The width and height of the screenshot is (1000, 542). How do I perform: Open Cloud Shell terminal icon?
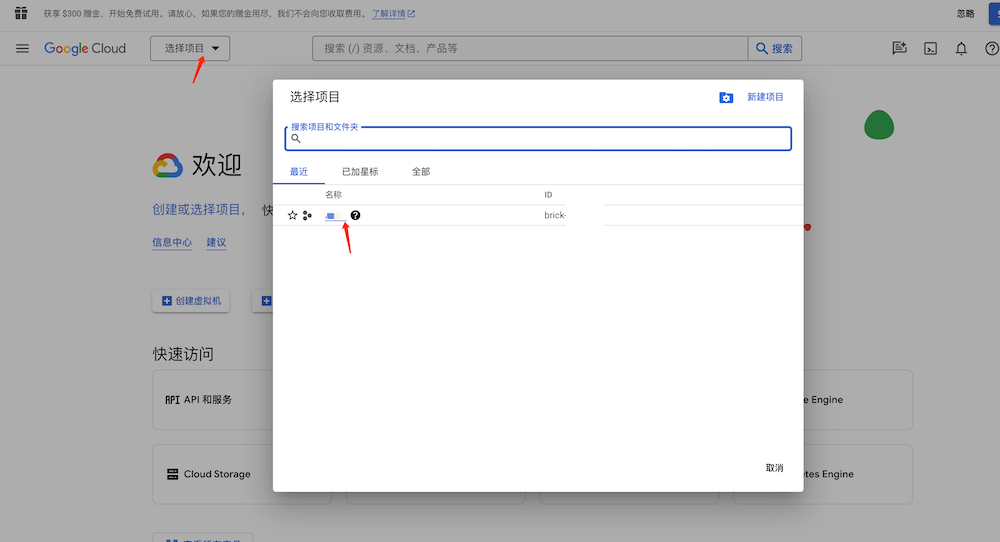pyautogui.click(x=930, y=48)
